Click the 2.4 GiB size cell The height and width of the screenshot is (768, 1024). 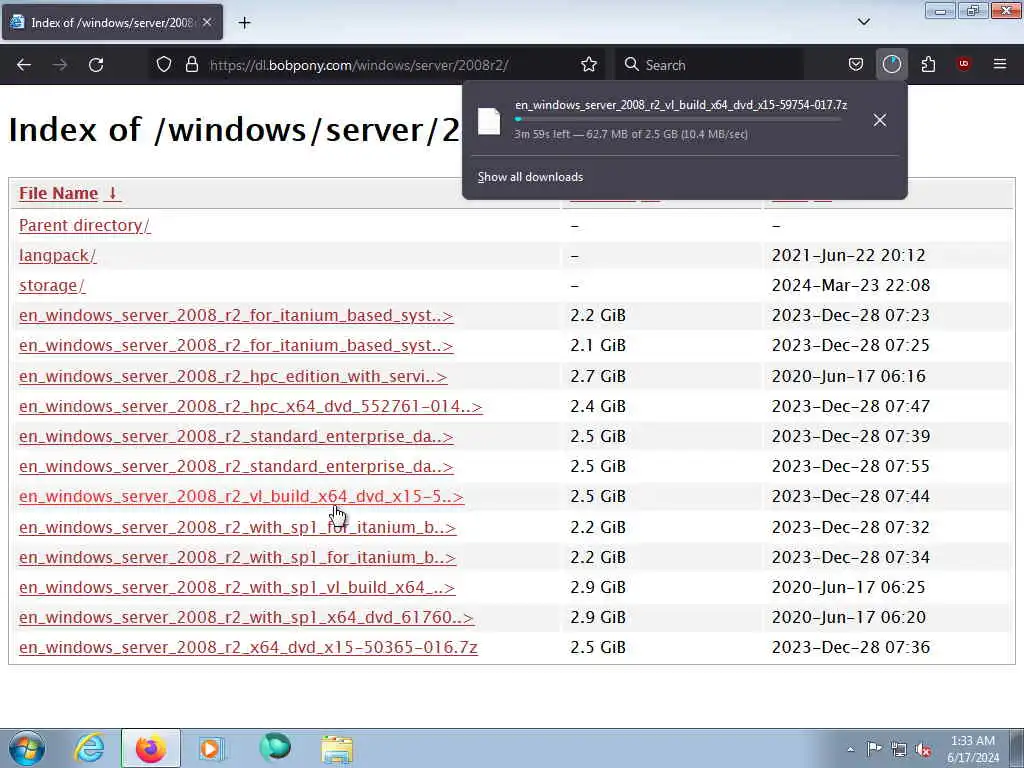point(598,406)
